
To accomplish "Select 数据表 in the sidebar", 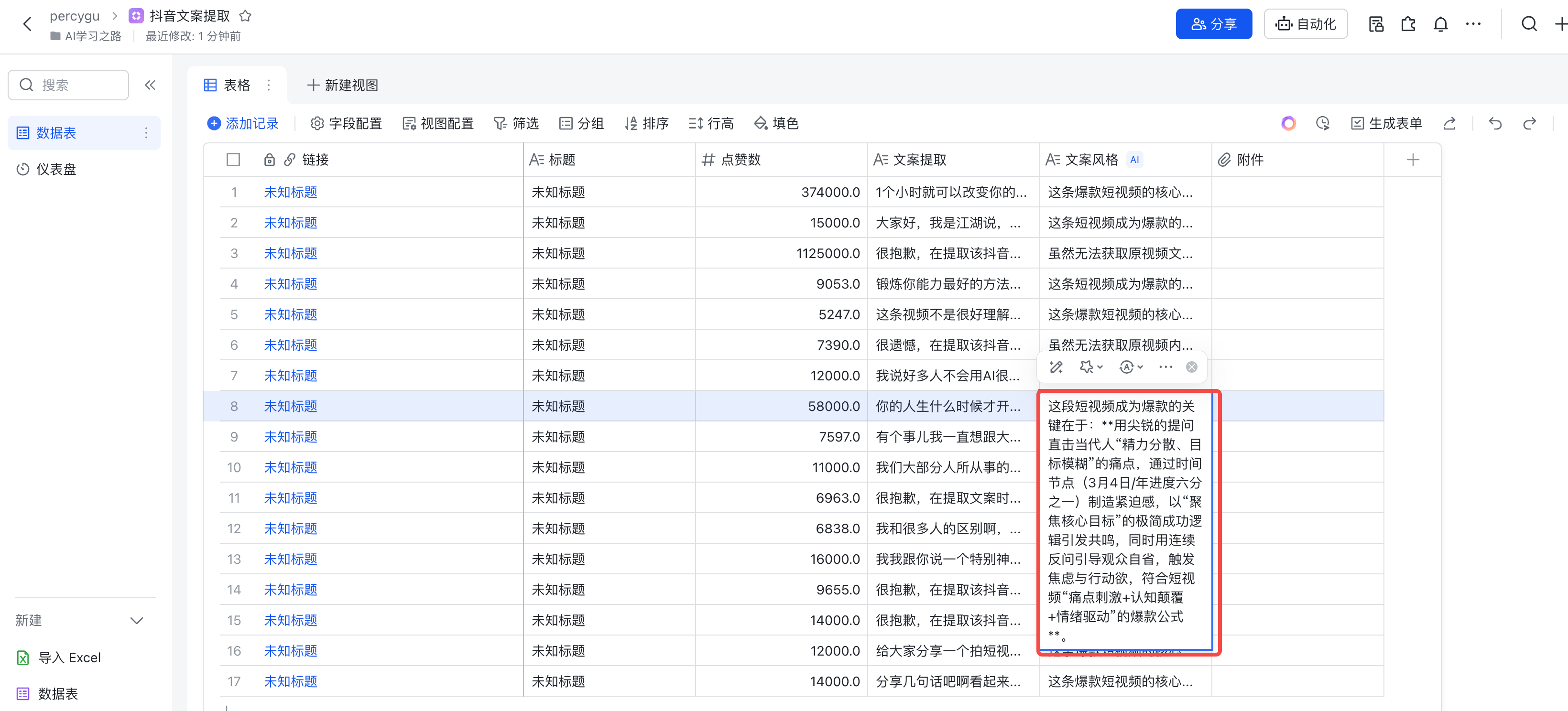I will 84,132.
